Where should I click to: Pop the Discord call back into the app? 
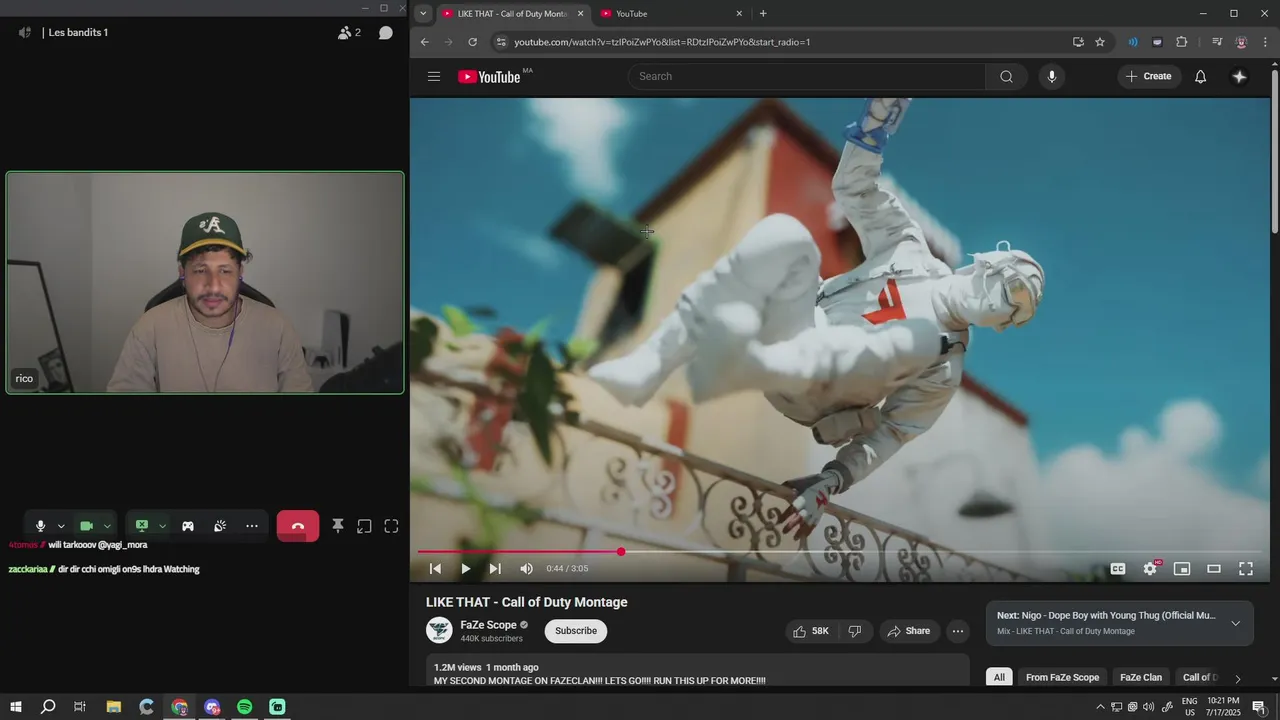click(x=364, y=526)
